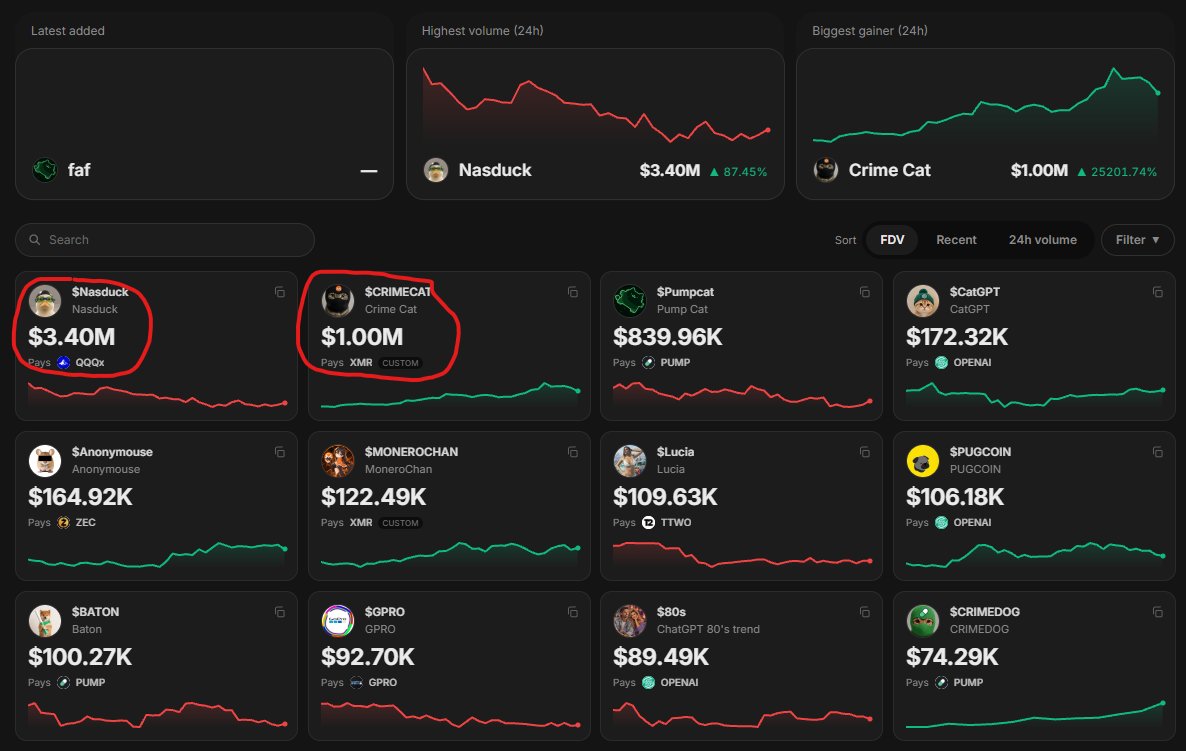Click Nasduck name in Highest volume card
The width and height of the screenshot is (1186, 751).
[x=495, y=170]
